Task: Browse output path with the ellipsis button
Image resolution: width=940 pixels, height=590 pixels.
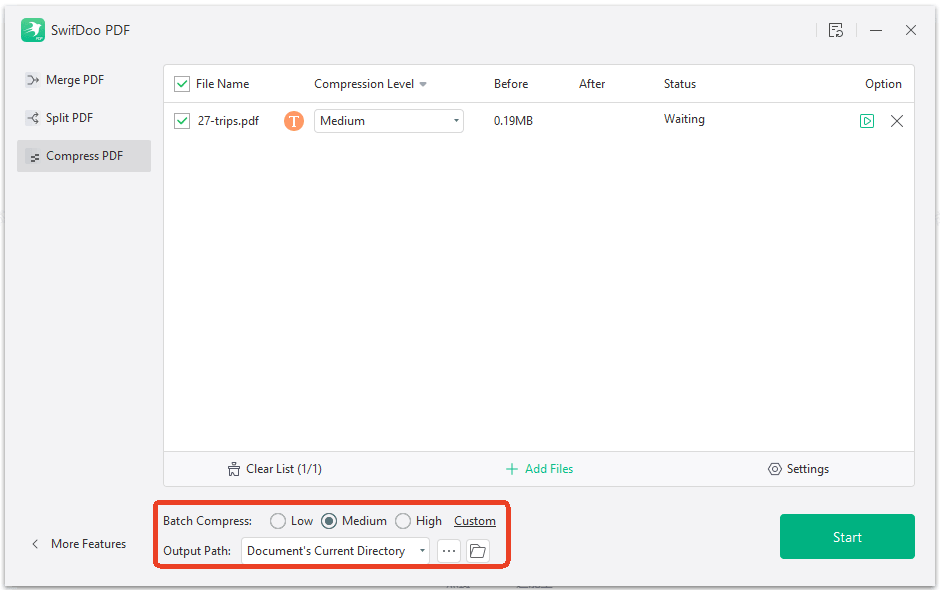Action: [x=449, y=550]
